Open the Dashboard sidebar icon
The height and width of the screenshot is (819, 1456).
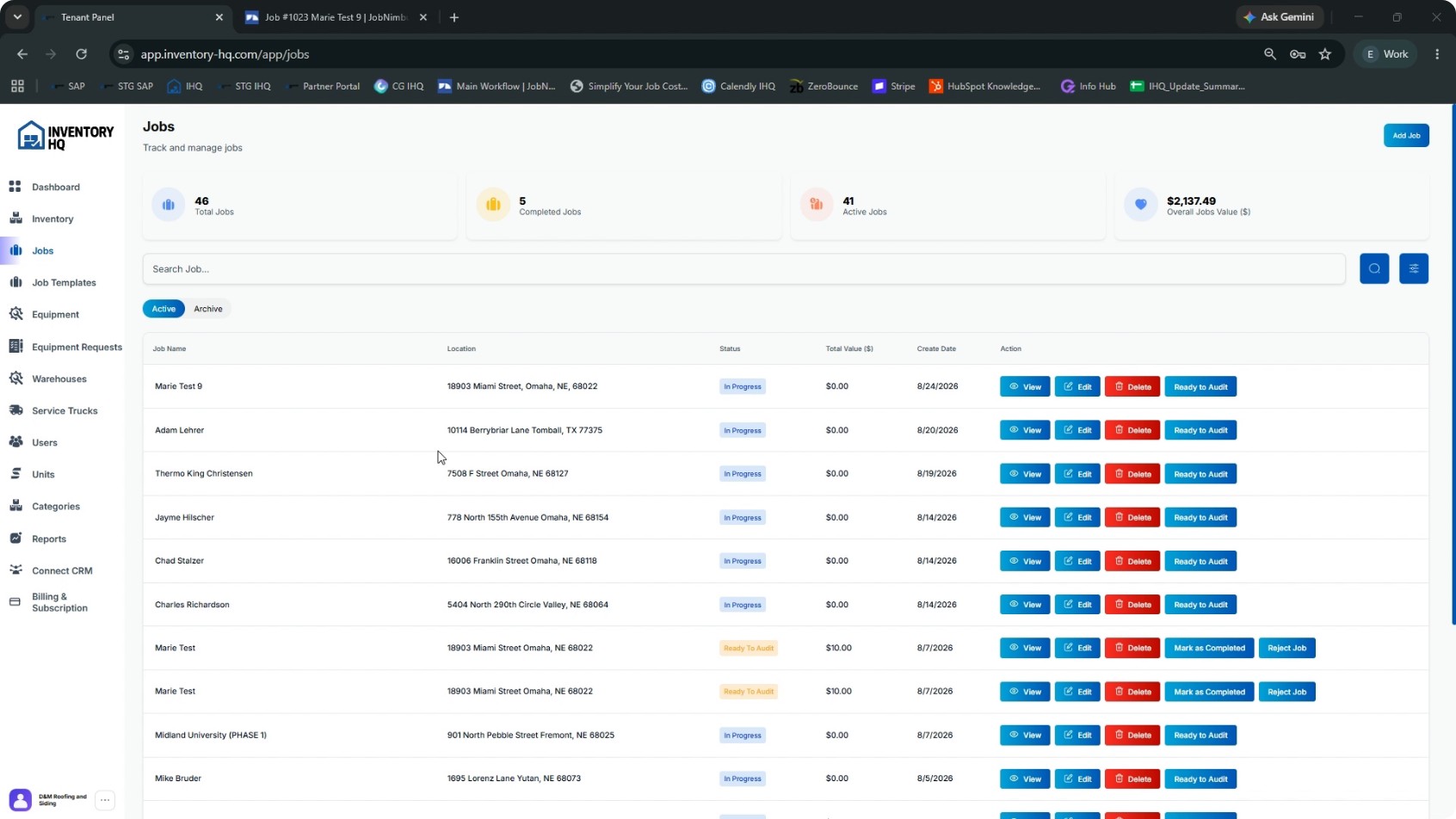point(15,187)
